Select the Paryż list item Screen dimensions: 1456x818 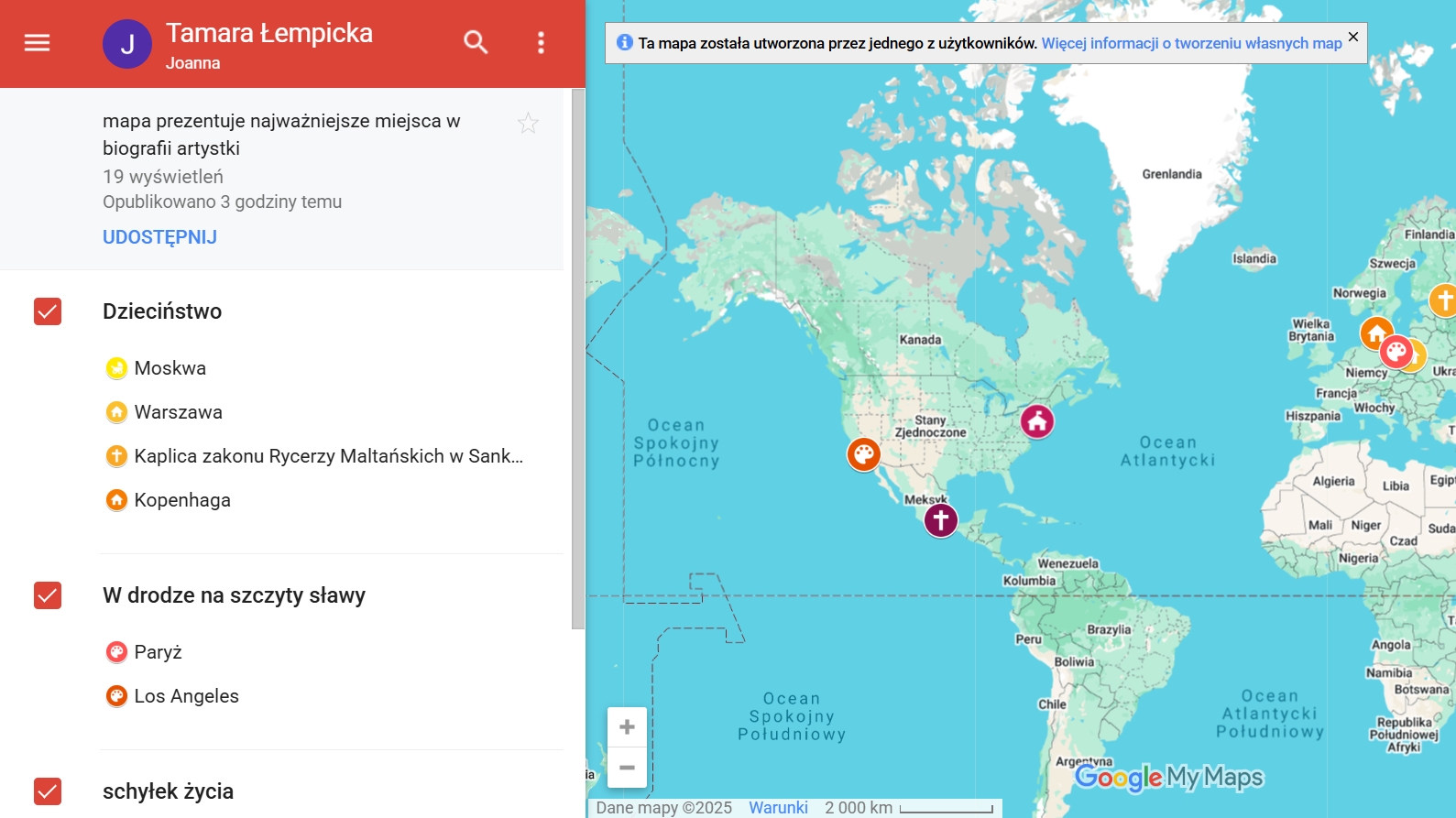[x=158, y=652]
